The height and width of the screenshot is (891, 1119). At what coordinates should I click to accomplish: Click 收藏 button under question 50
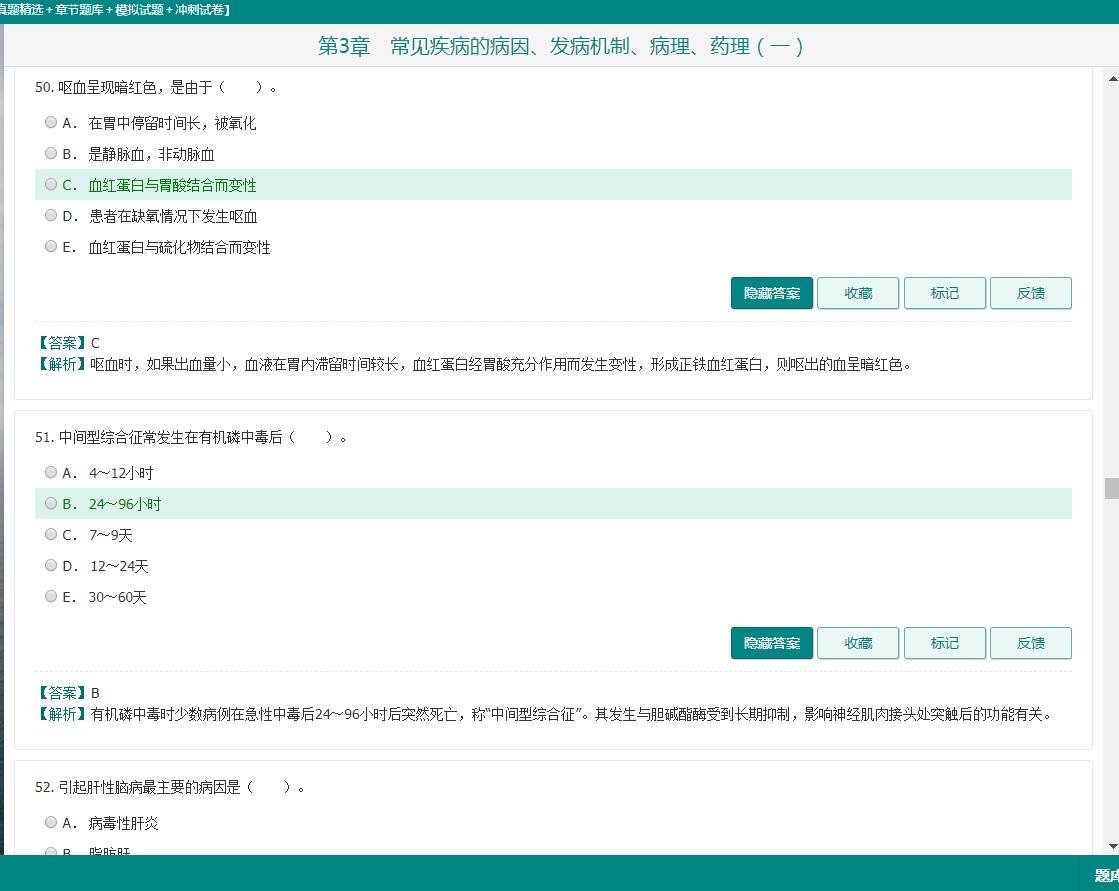coord(858,293)
